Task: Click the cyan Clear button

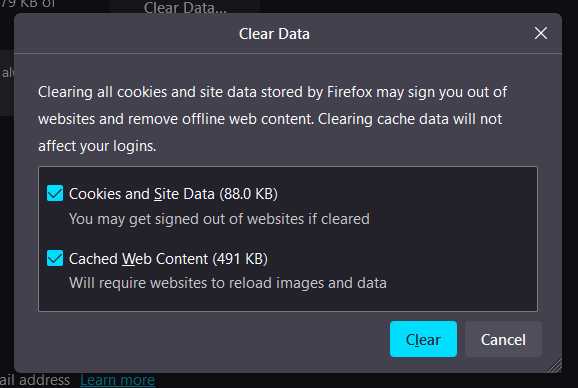Action: [x=423, y=339]
